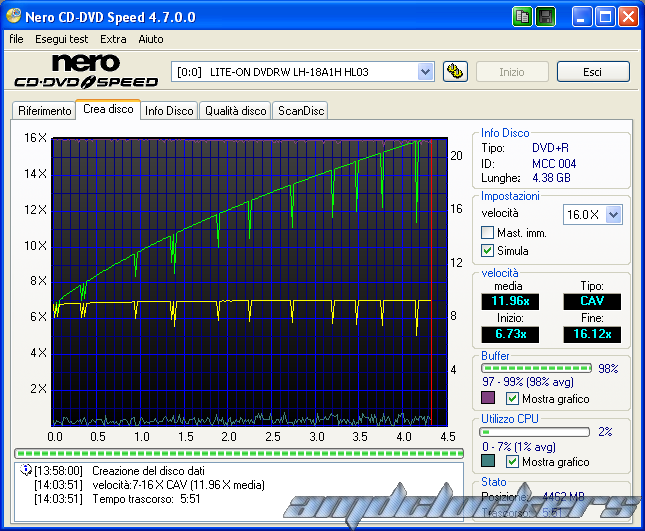Open the drive options icon beside drive selector

coord(454,71)
